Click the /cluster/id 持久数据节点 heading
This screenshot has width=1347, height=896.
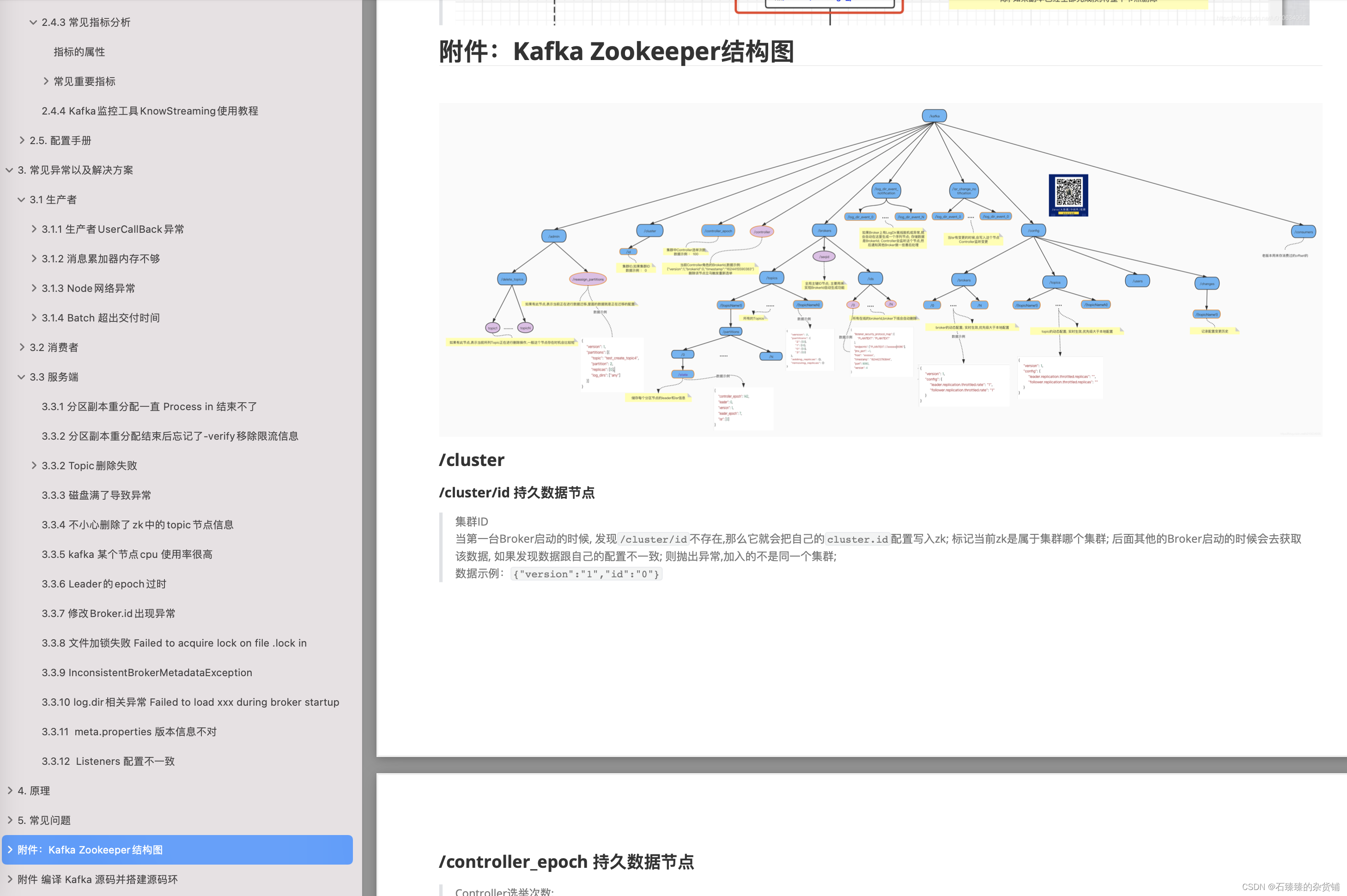coord(516,493)
